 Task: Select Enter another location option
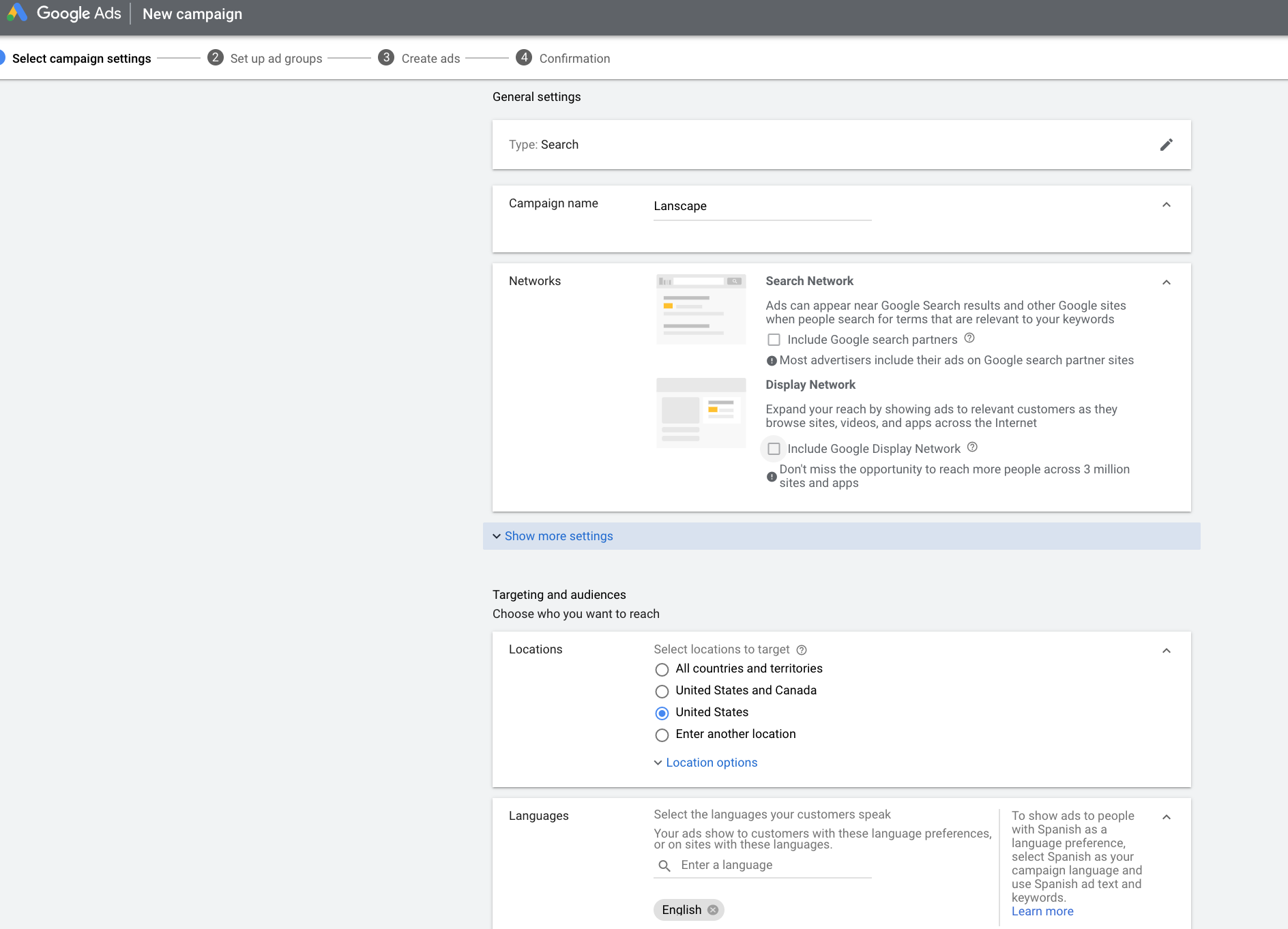click(x=662, y=735)
